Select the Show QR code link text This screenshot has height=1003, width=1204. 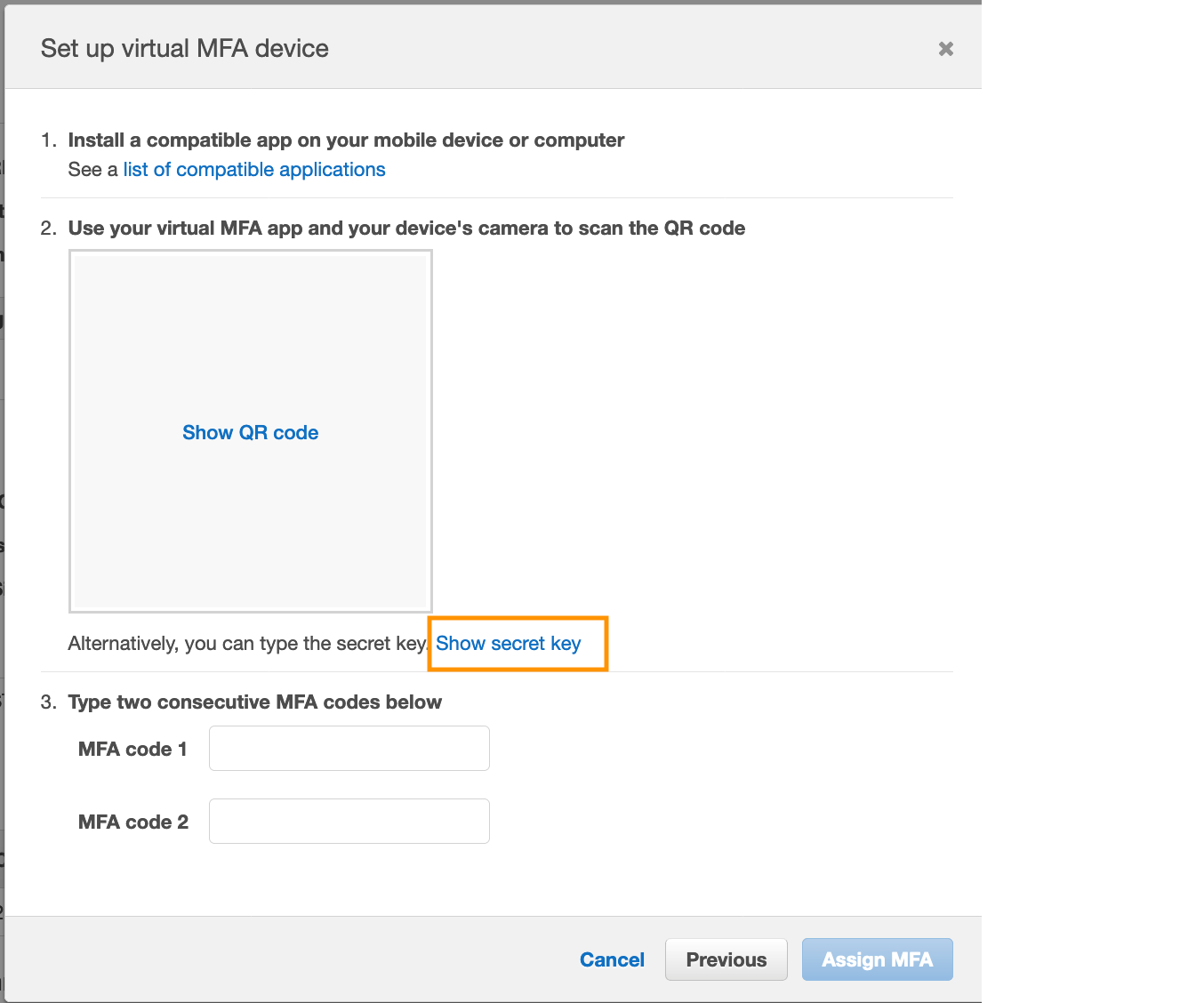(250, 432)
